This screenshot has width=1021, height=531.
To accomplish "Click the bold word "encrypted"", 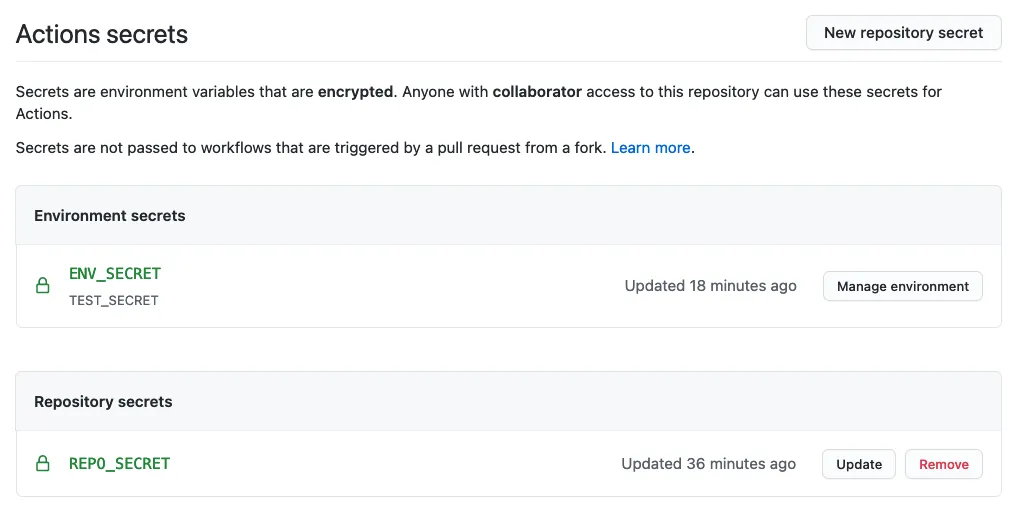I will [x=355, y=92].
